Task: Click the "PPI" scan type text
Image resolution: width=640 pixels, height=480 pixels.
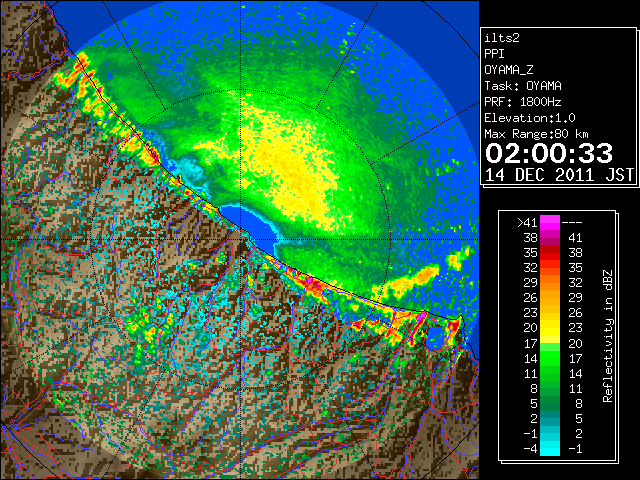Action: (494, 54)
